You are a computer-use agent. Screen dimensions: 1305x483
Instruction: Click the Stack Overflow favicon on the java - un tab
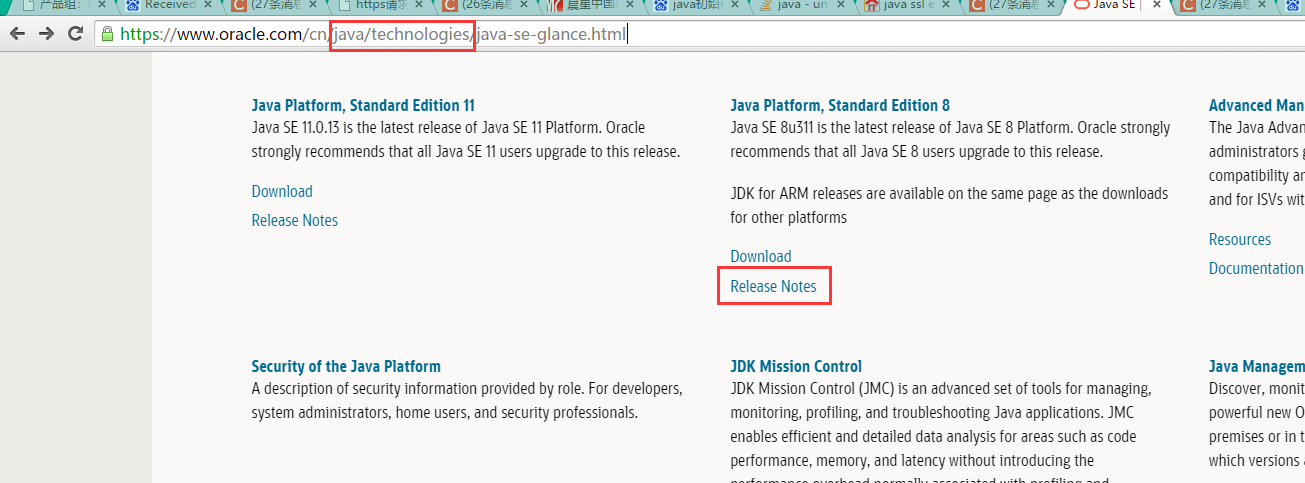[765, 5]
